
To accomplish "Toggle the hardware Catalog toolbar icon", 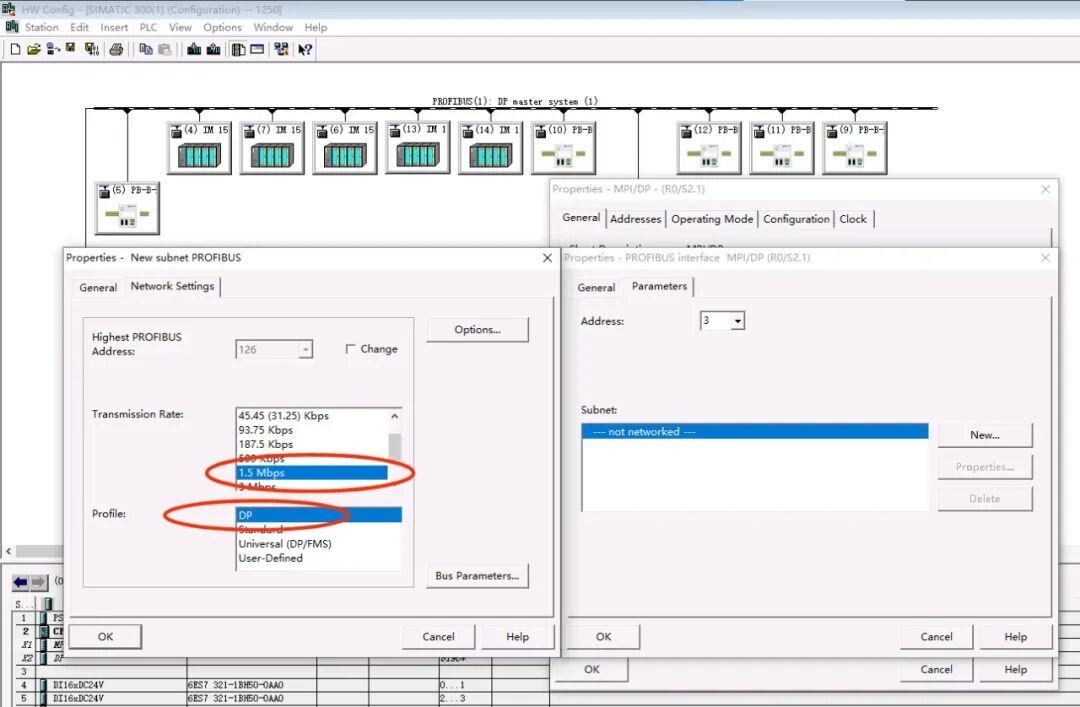I will (x=238, y=49).
